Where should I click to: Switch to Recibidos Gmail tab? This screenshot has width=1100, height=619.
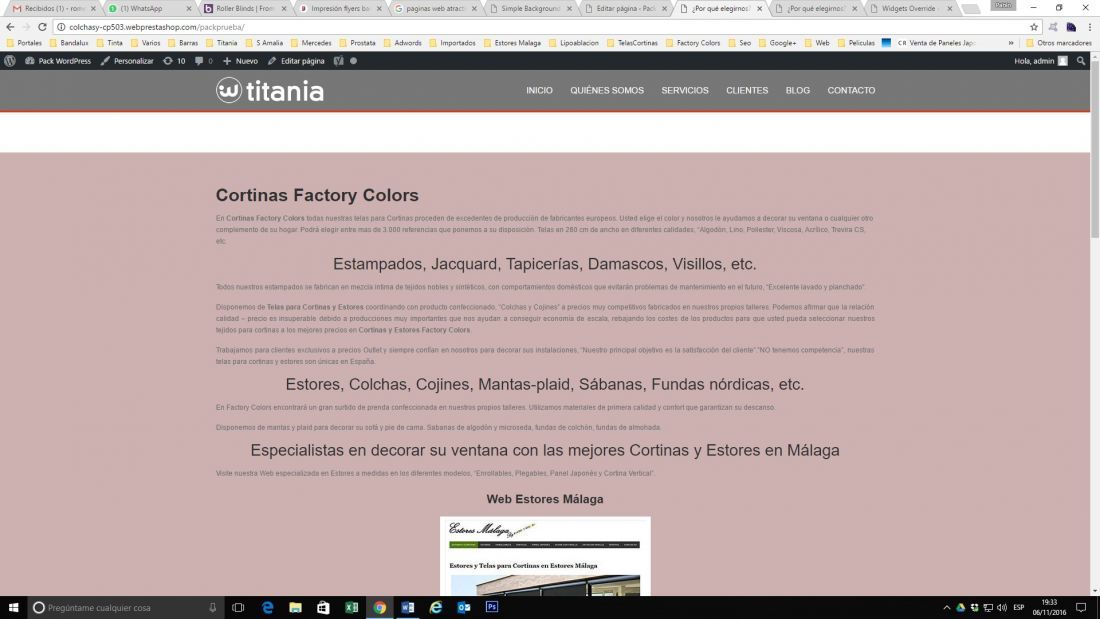pyautogui.click(x=53, y=8)
